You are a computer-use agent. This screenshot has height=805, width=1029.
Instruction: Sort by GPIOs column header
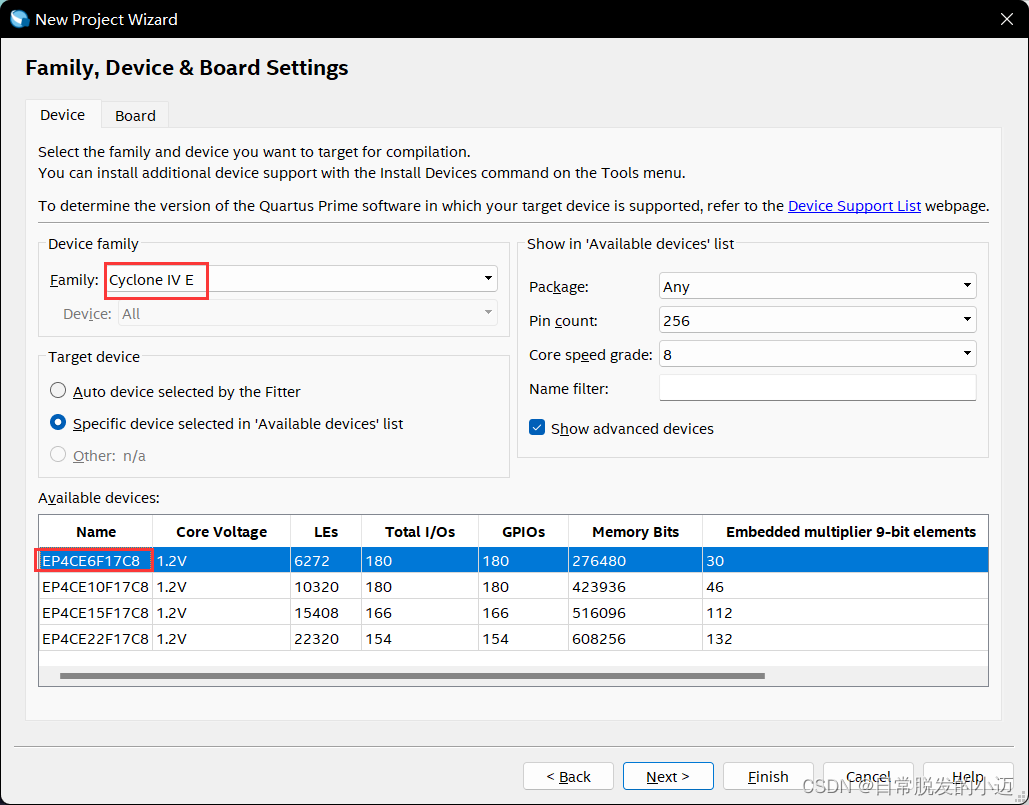click(523, 532)
